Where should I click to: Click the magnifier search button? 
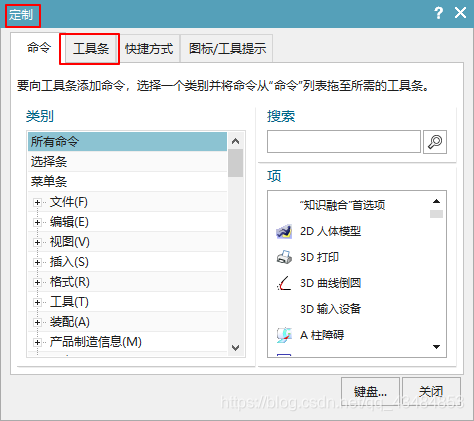[x=435, y=142]
